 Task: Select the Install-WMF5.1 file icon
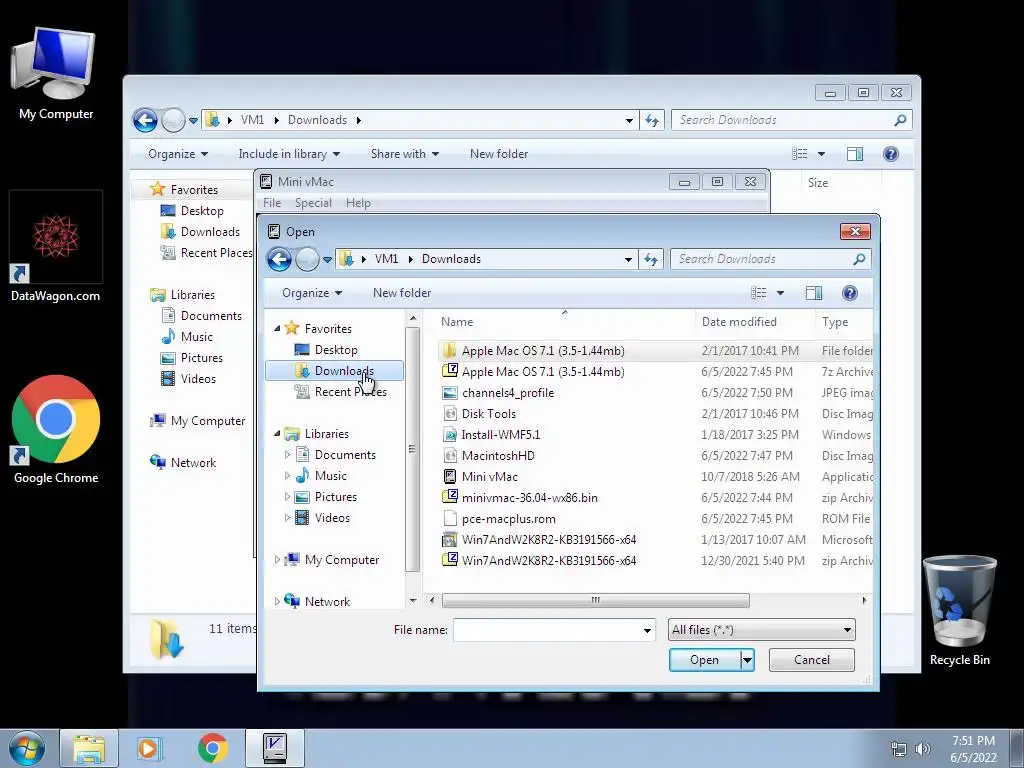point(449,434)
